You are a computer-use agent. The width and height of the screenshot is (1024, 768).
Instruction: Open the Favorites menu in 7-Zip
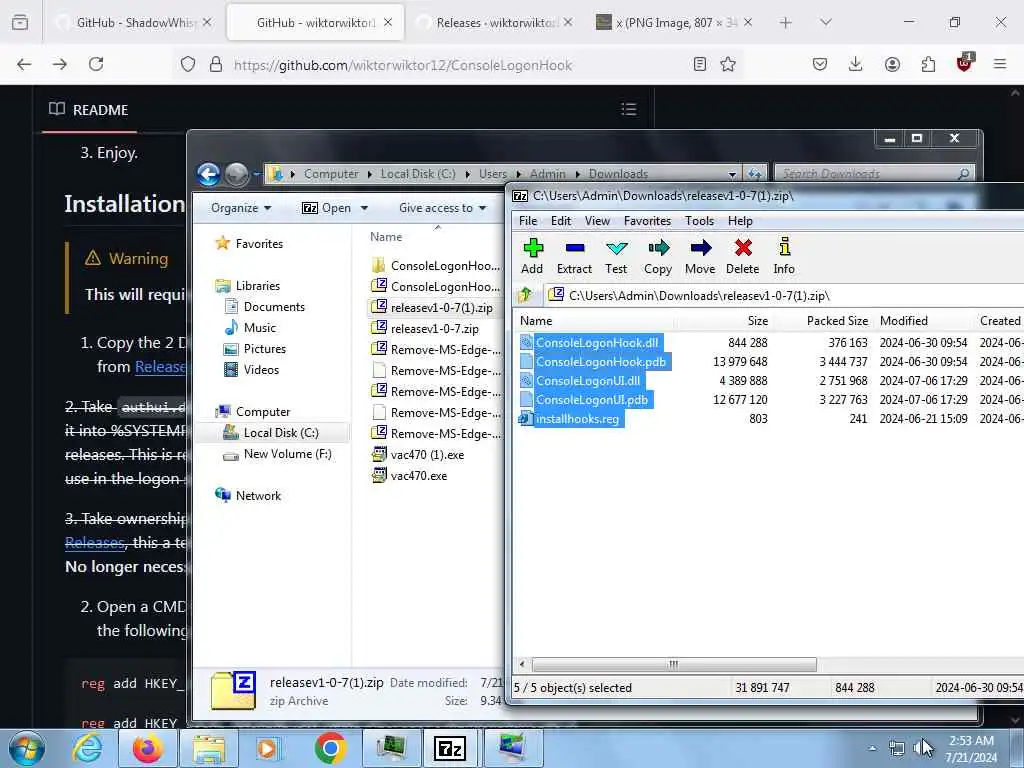coord(647,221)
